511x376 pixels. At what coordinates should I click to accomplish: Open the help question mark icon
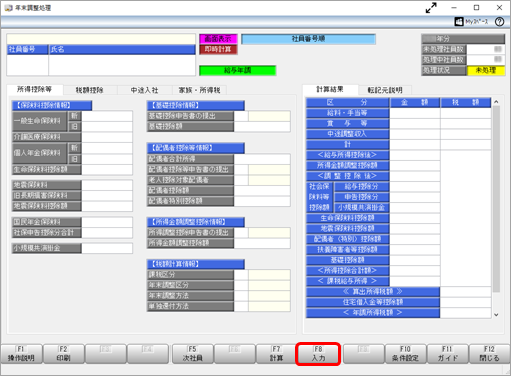pos(499,22)
